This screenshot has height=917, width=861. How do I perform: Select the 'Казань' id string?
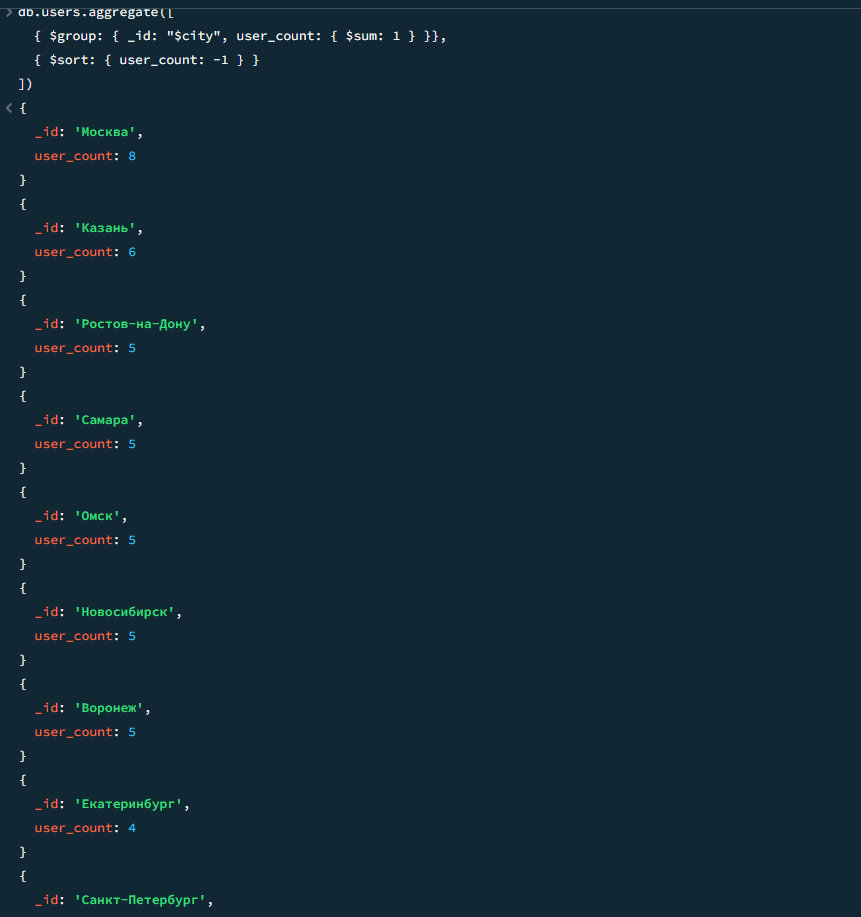coord(105,228)
